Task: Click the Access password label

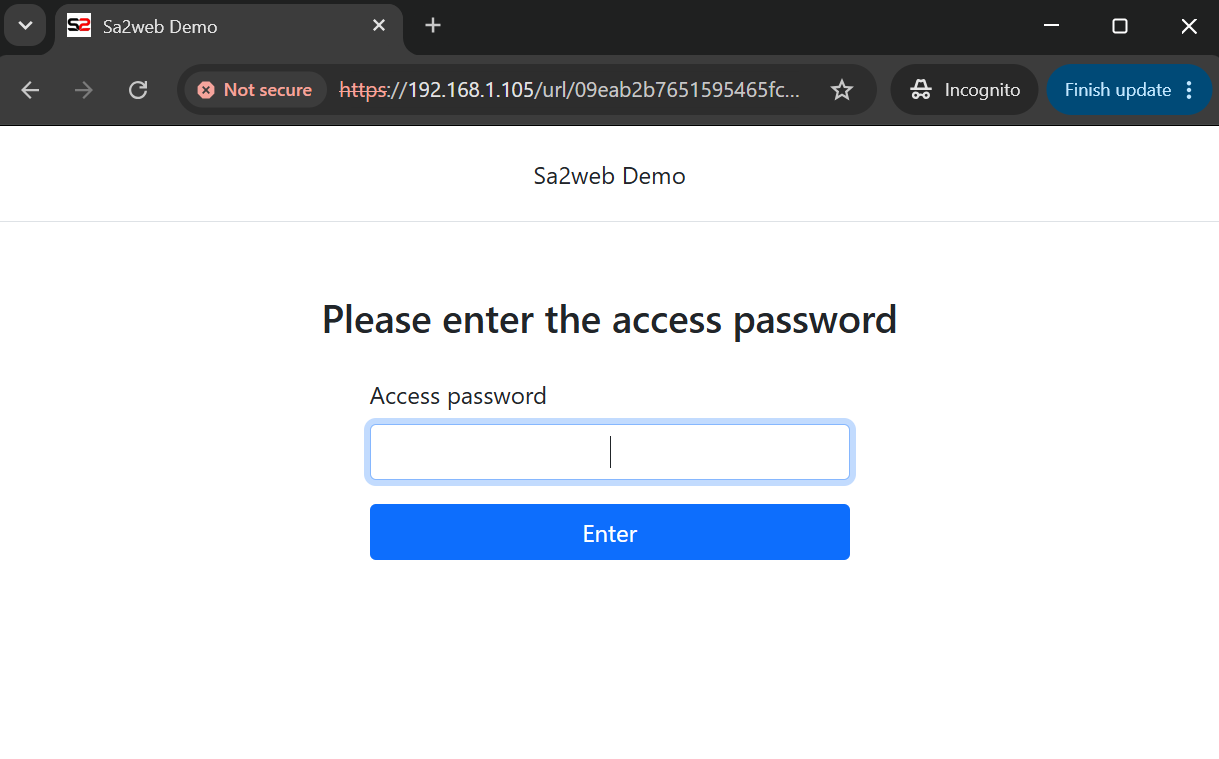Action: [458, 396]
